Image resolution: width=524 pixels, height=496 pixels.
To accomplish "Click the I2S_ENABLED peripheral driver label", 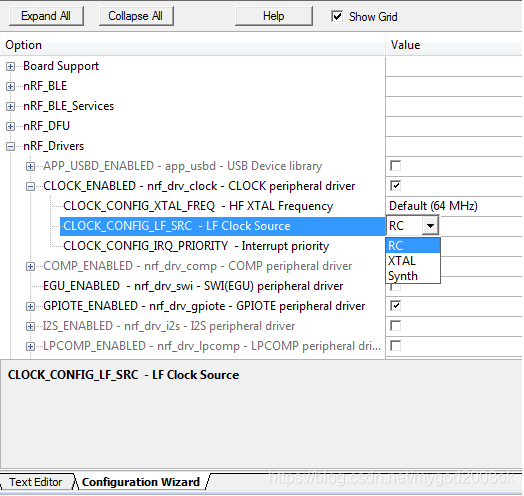I will 169,327.
